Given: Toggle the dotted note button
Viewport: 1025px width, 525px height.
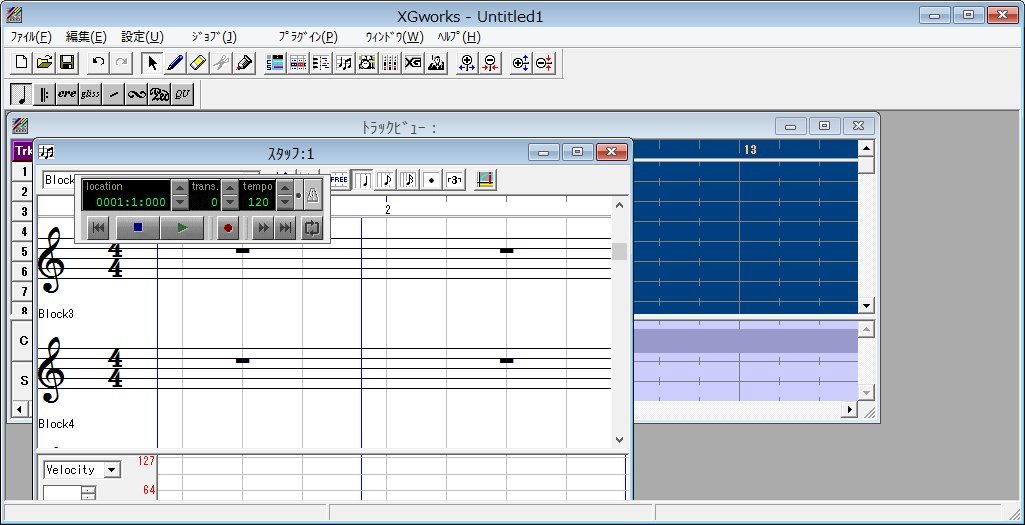Looking at the screenshot, I should (431, 180).
